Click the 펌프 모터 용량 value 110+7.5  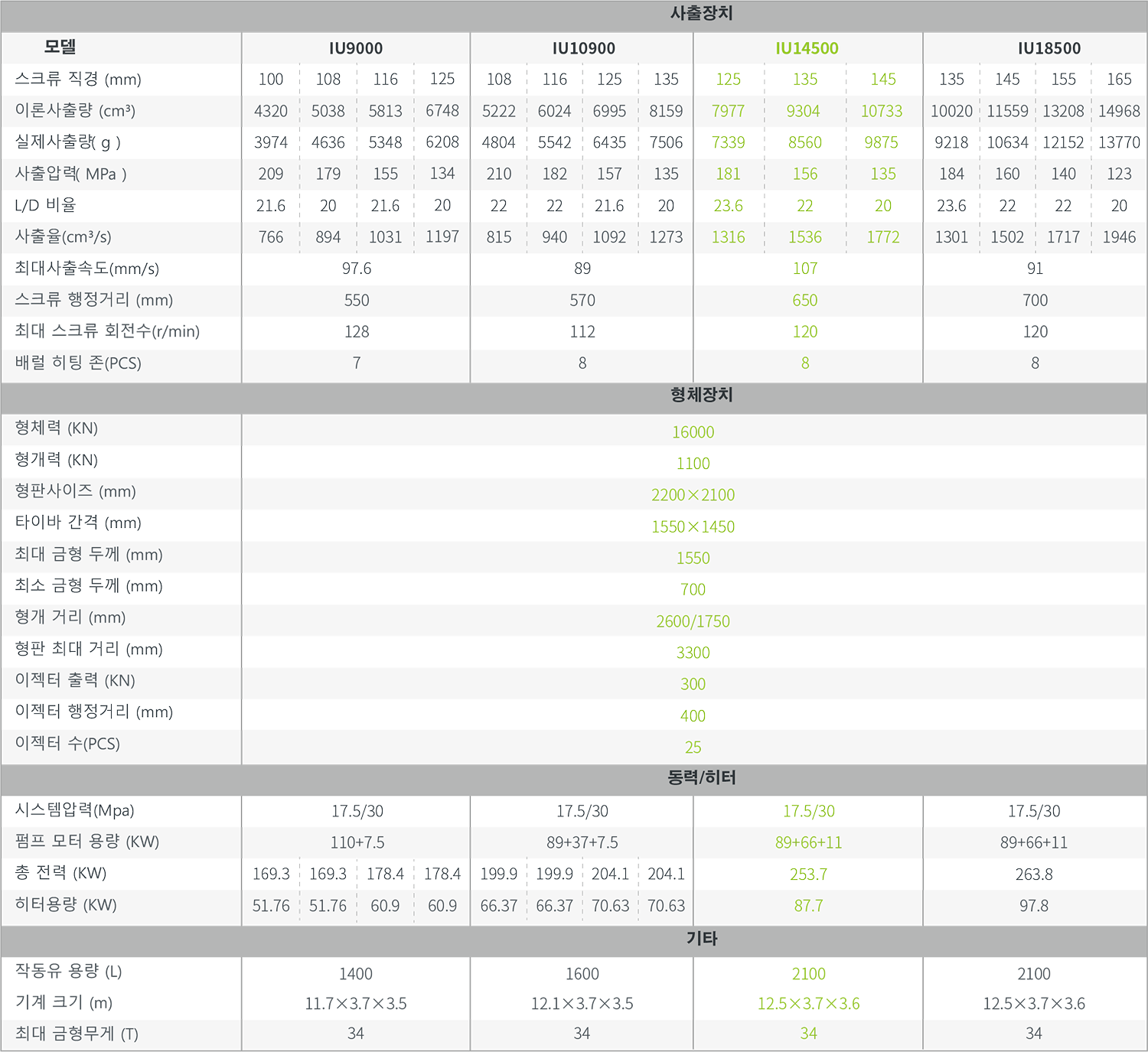tap(357, 842)
